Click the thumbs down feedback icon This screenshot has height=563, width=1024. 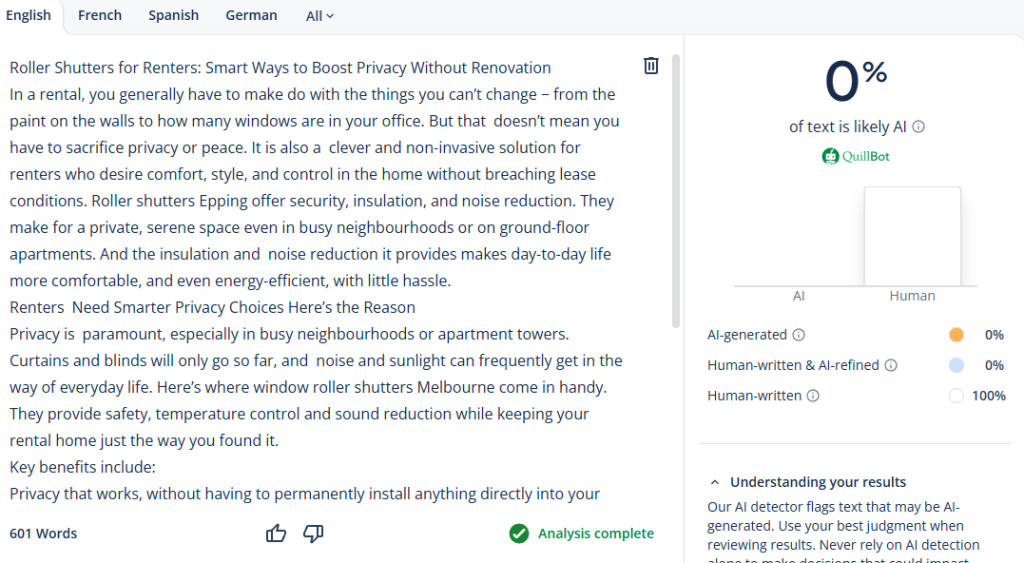(313, 534)
